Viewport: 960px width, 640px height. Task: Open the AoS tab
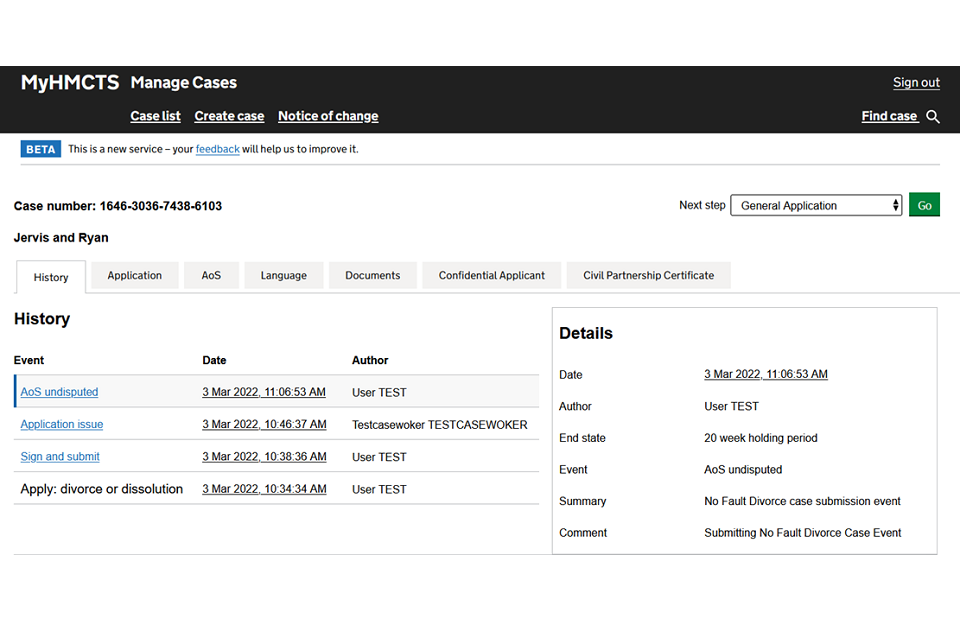[x=211, y=276]
